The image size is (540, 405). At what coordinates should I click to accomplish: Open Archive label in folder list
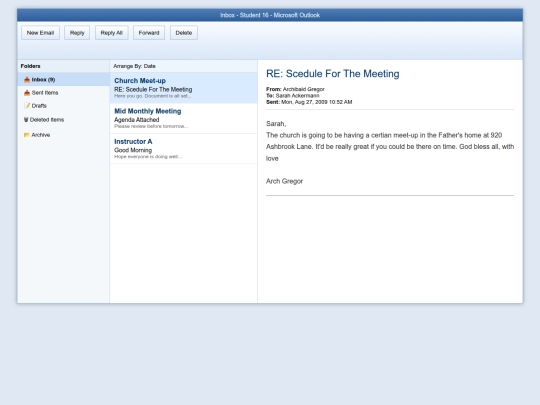41,135
